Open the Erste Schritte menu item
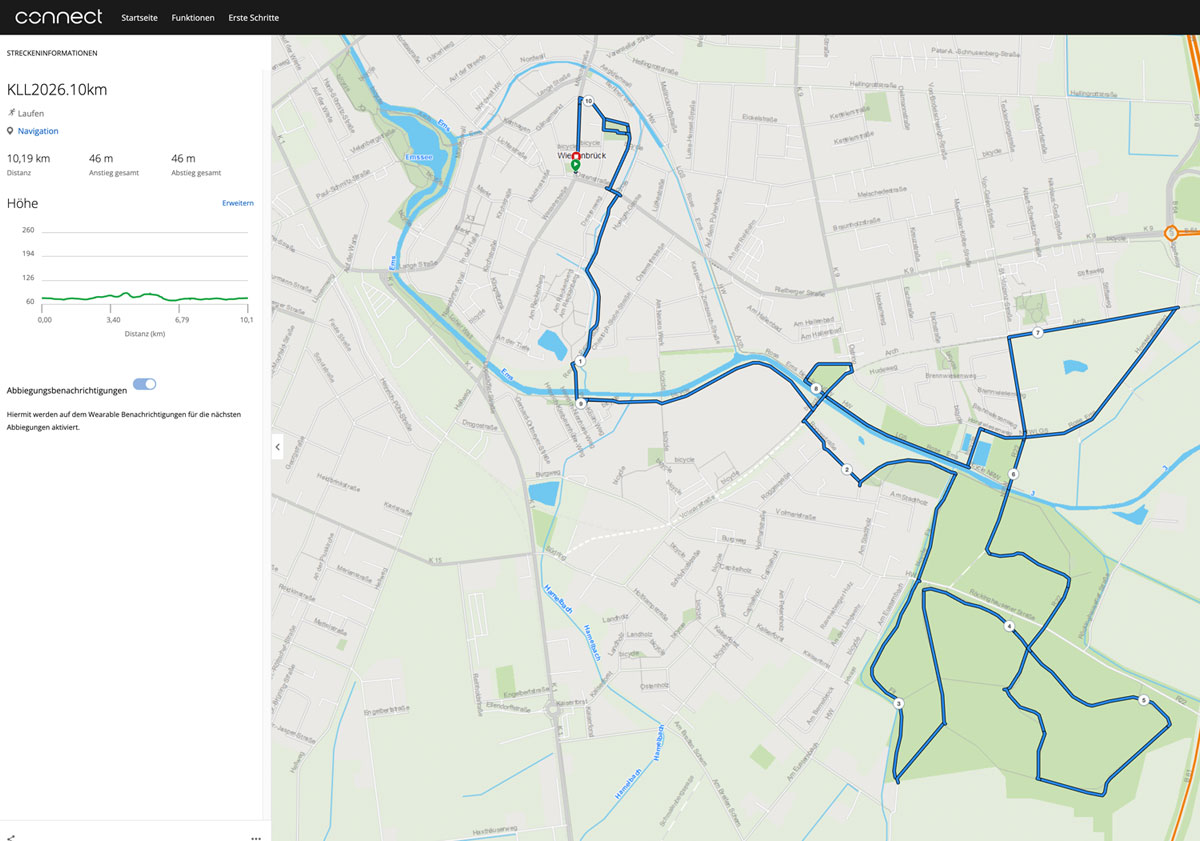This screenshot has height=841, width=1200. pos(254,18)
